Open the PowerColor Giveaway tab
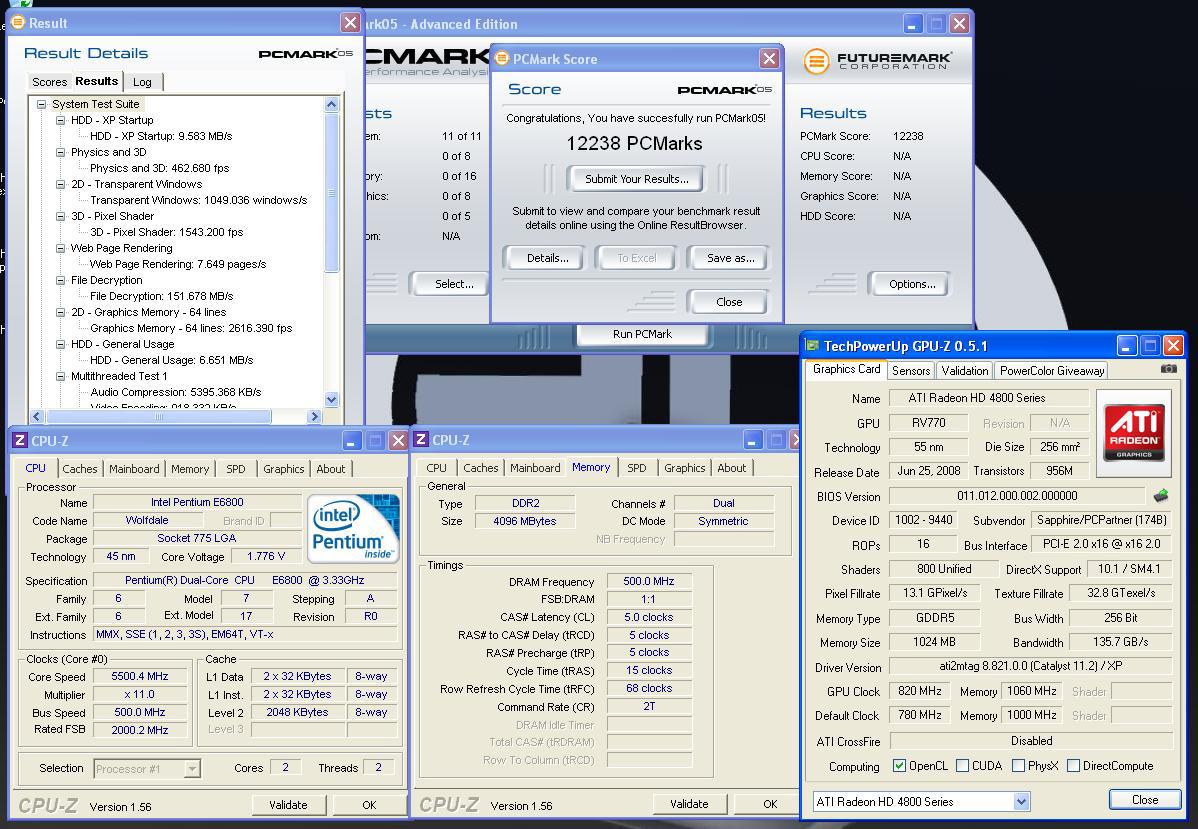1198x829 pixels. (1051, 371)
